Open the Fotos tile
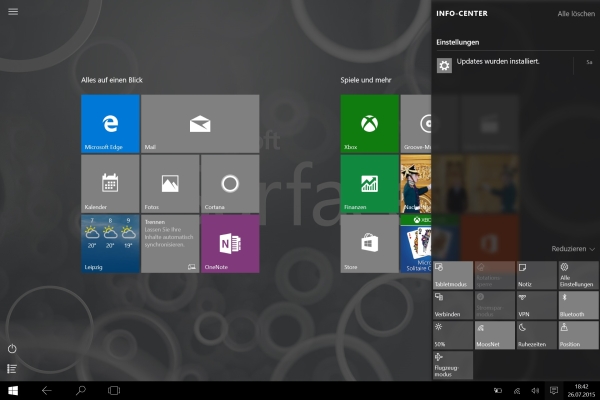The image size is (600, 400). pyautogui.click(x=170, y=184)
